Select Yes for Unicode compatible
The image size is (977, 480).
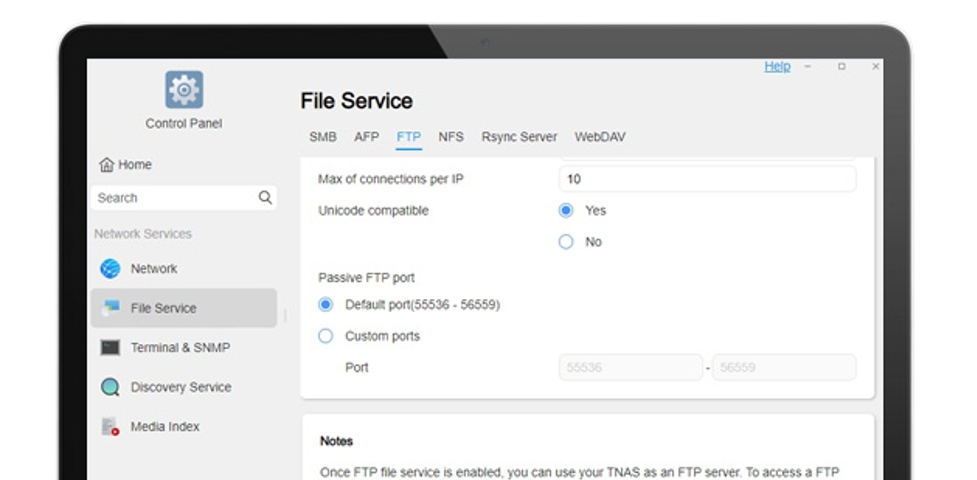[x=566, y=211]
